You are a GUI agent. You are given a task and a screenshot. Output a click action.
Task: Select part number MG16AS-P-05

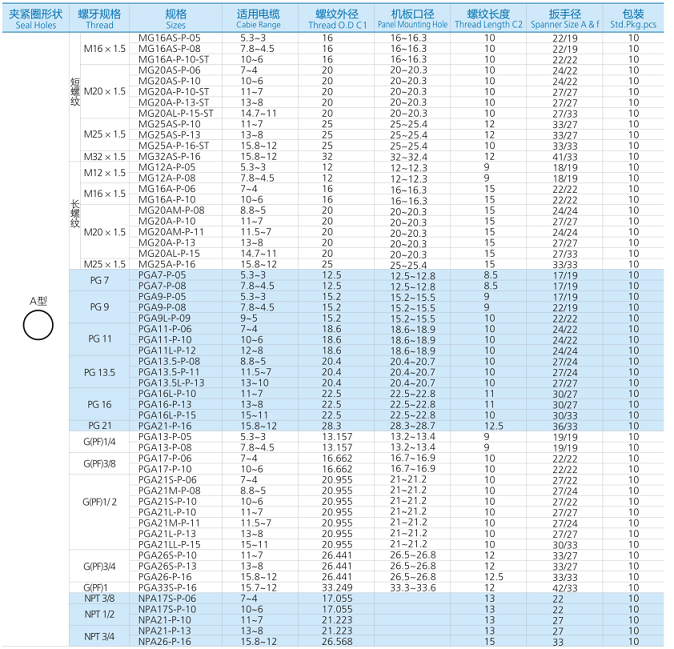point(169,38)
